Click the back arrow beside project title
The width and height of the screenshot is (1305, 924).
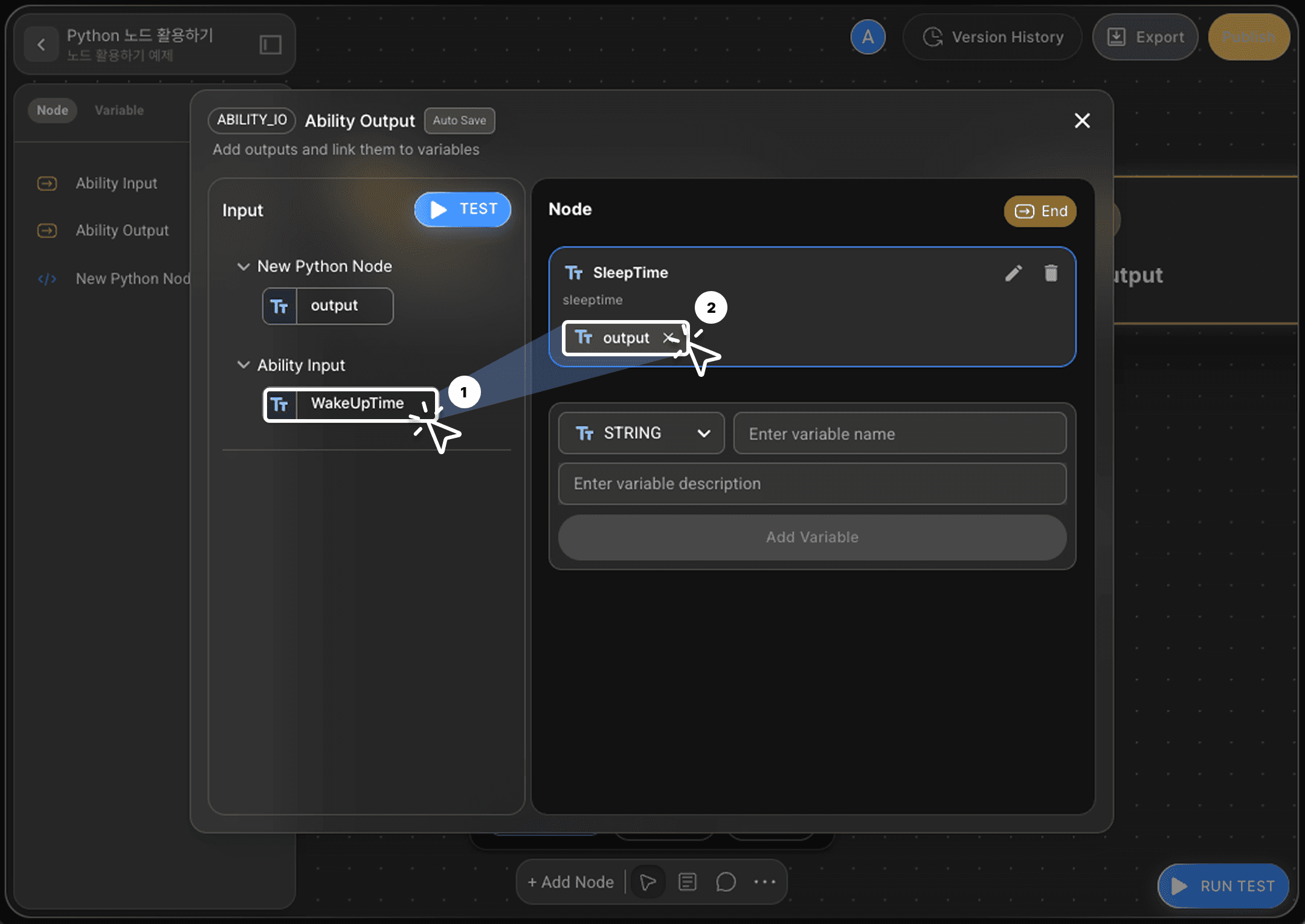point(41,44)
